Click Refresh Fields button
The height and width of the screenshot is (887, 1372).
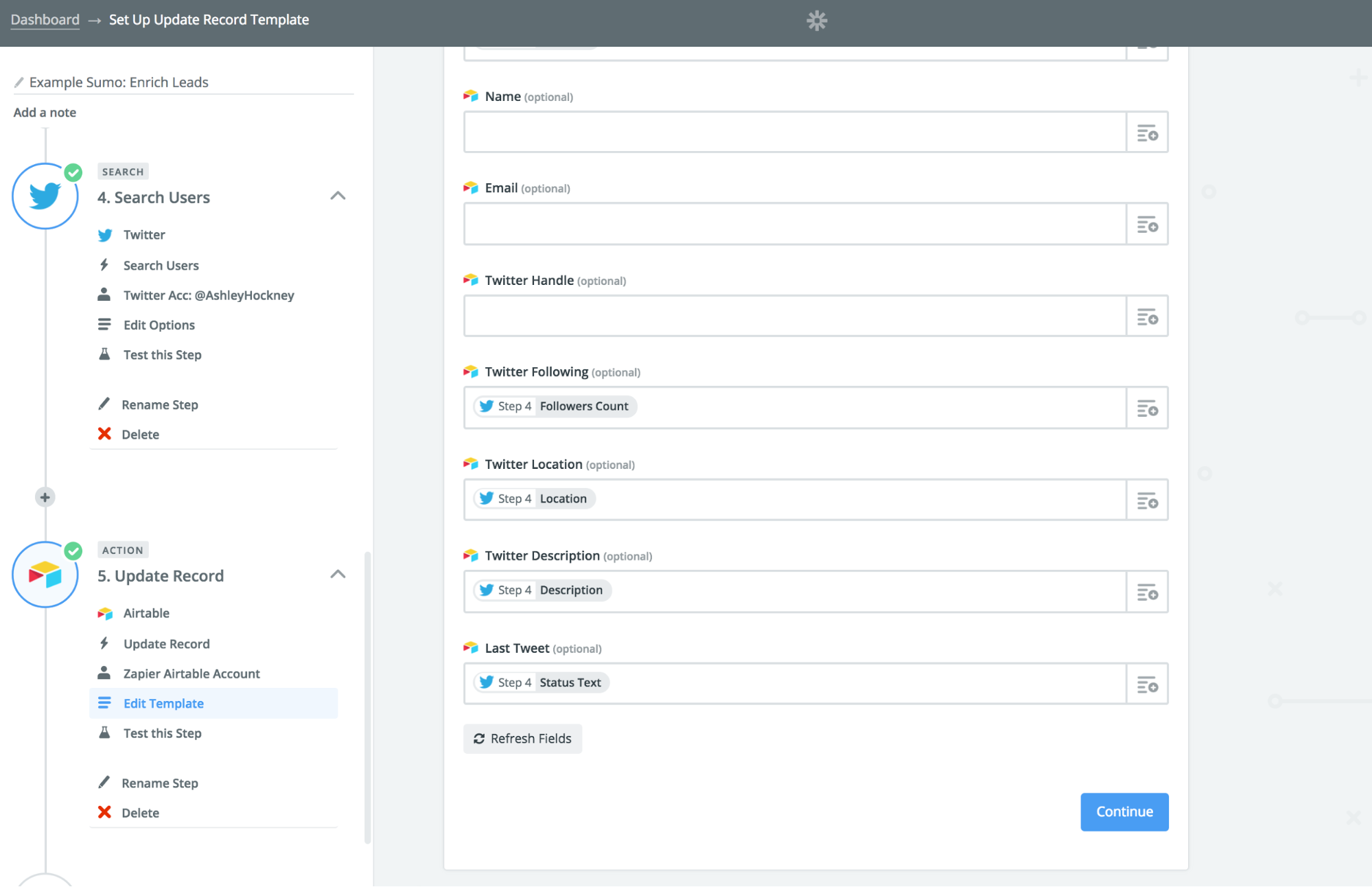(x=522, y=739)
